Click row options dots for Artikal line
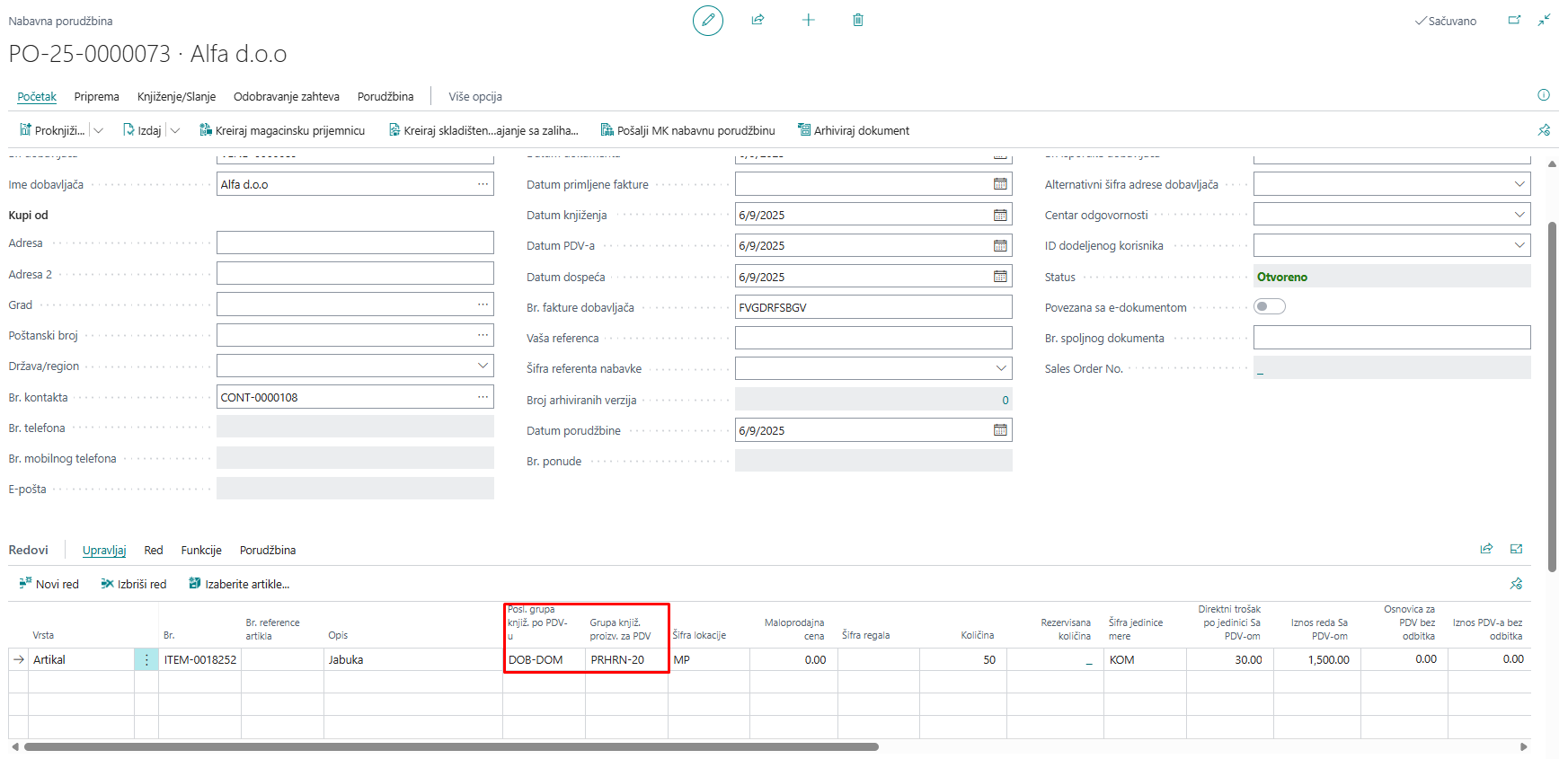This screenshot has height=759, width=1568. click(x=146, y=659)
